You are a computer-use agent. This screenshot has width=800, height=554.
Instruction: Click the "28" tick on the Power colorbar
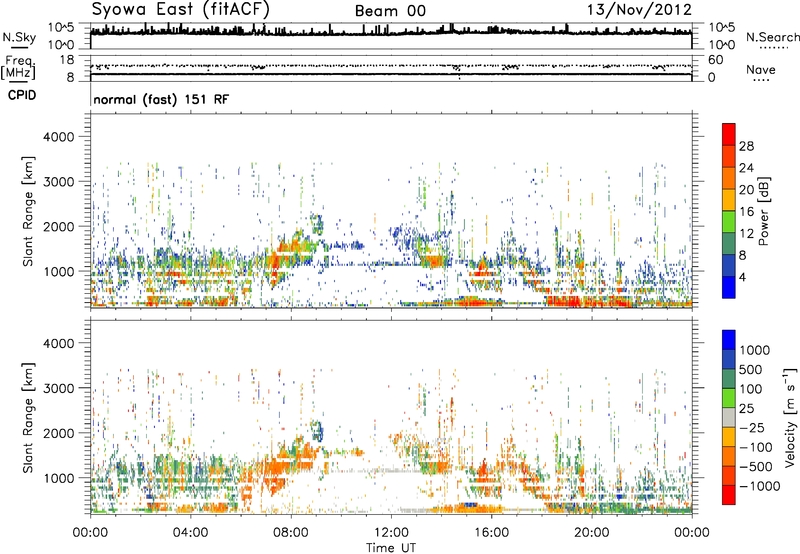tap(746, 146)
